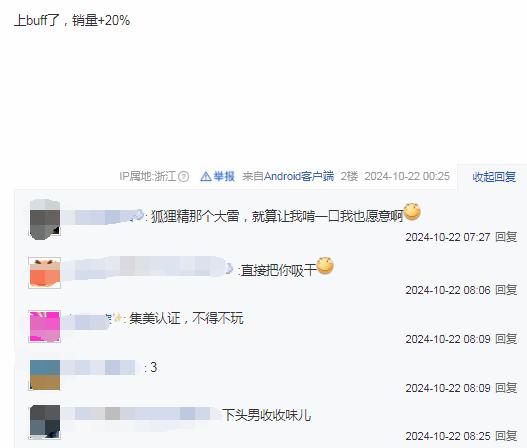Click the 举报 report link
The width and height of the screenshot is (527, 448).
point(224,176)
